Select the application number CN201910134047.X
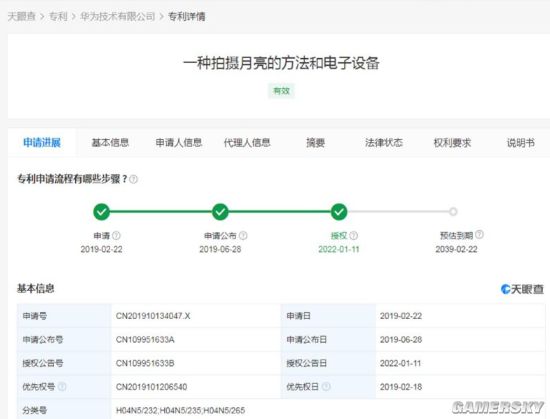 (153, 316)
